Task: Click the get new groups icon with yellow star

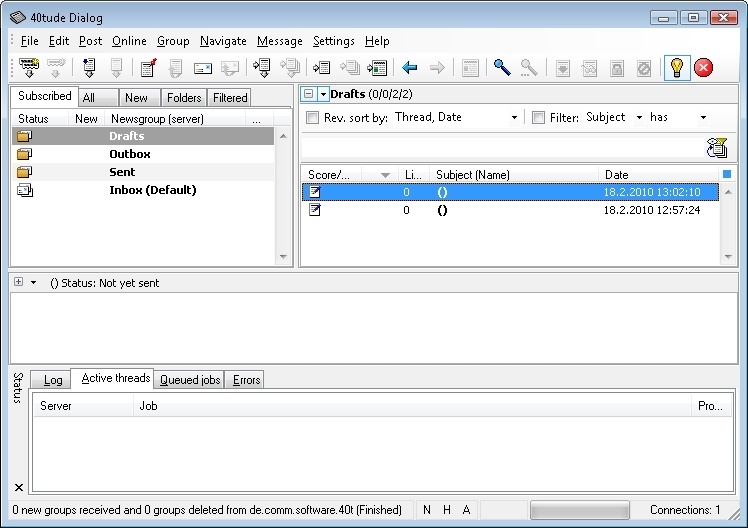Action: click(x=29, y=68)
